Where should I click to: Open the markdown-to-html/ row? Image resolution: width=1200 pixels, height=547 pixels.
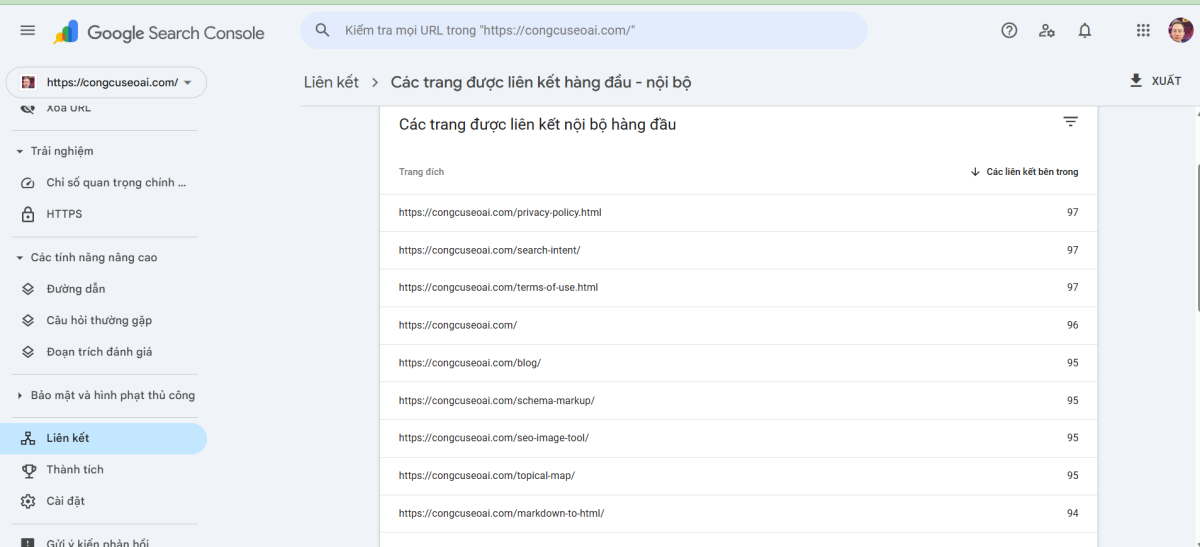738,513
